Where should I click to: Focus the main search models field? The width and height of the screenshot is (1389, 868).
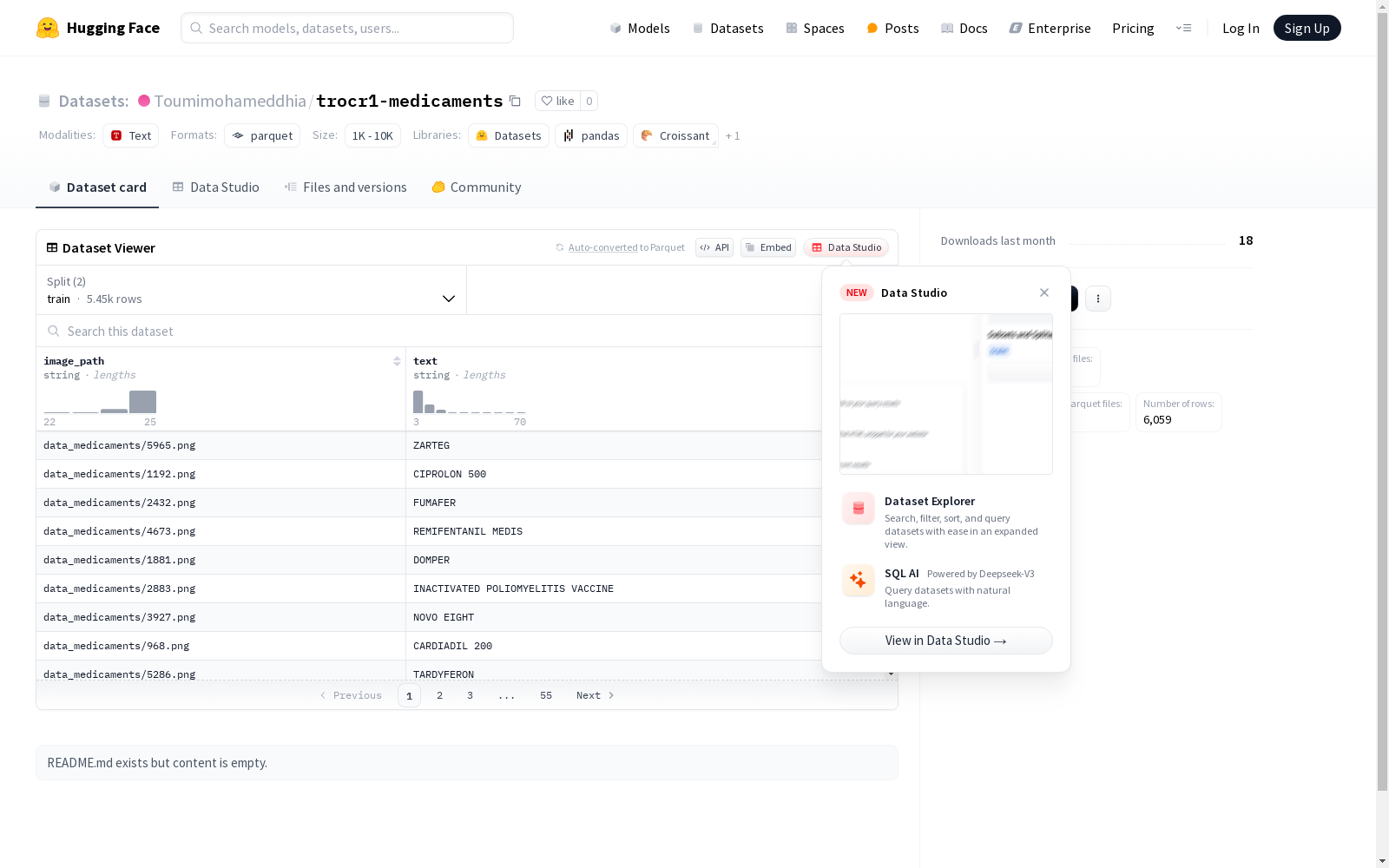(347, 28)
